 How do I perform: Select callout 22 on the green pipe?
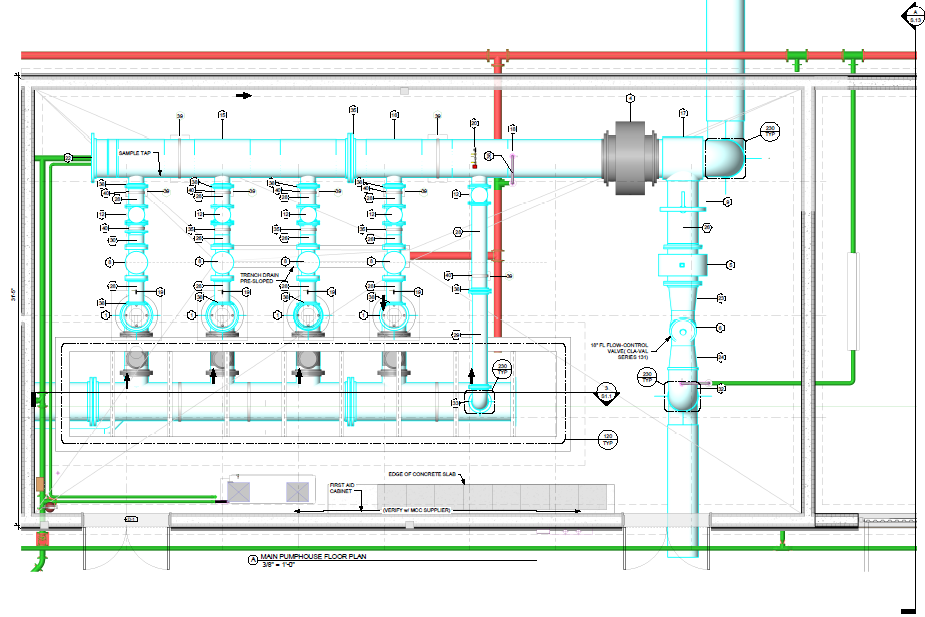pyautogui.click(x=68, y=158)
